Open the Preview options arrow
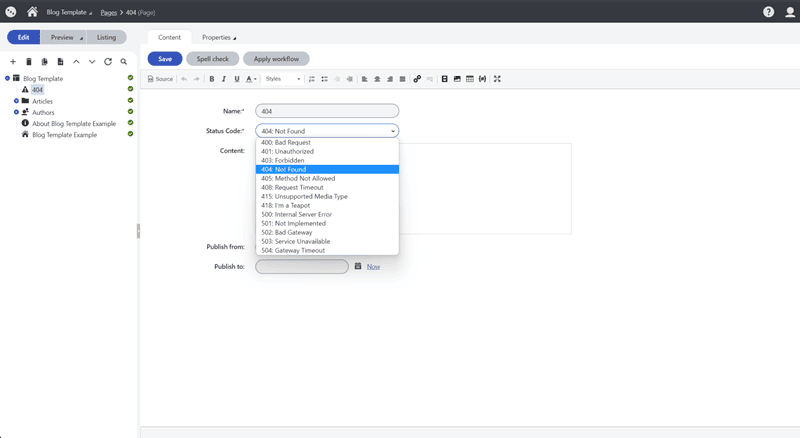Image resolution: width=800 pixels, height=438 pixels. click(x=81, y=38)
